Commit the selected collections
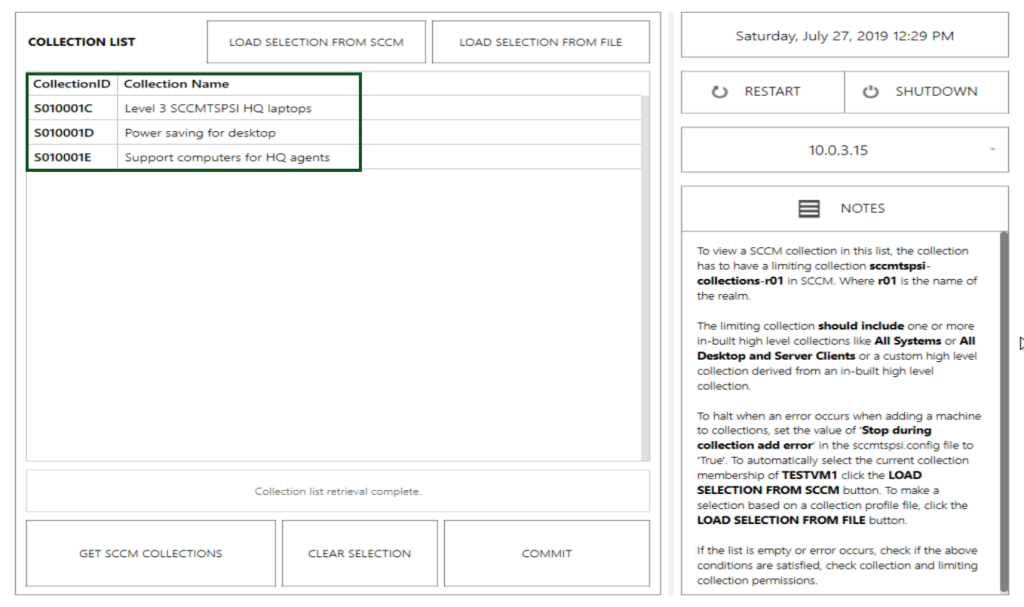1024x607 pixels. tap(546, 553)
